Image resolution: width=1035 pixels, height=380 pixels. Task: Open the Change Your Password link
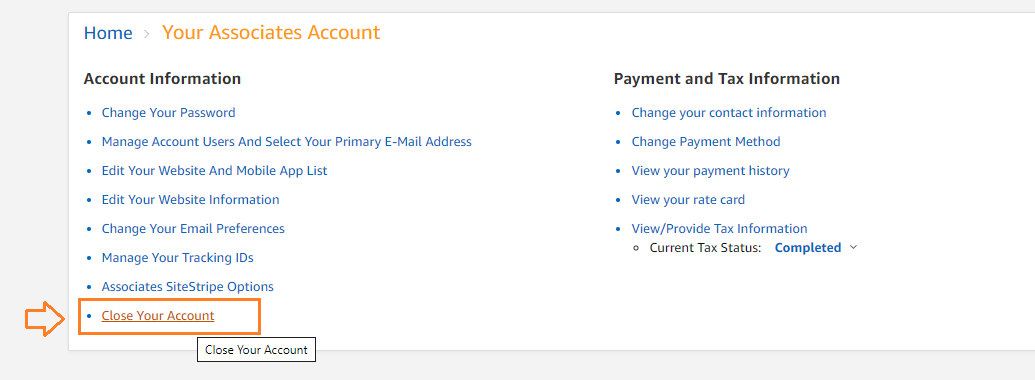click(x=168, y=113)
